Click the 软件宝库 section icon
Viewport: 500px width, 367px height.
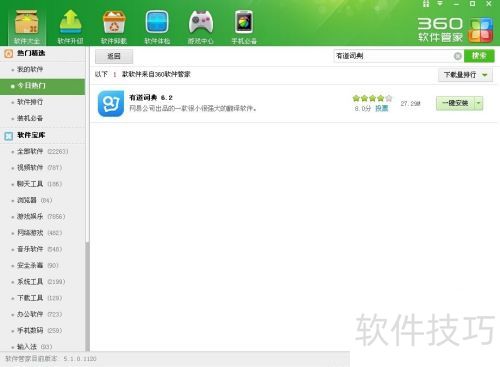click(8, 136)
